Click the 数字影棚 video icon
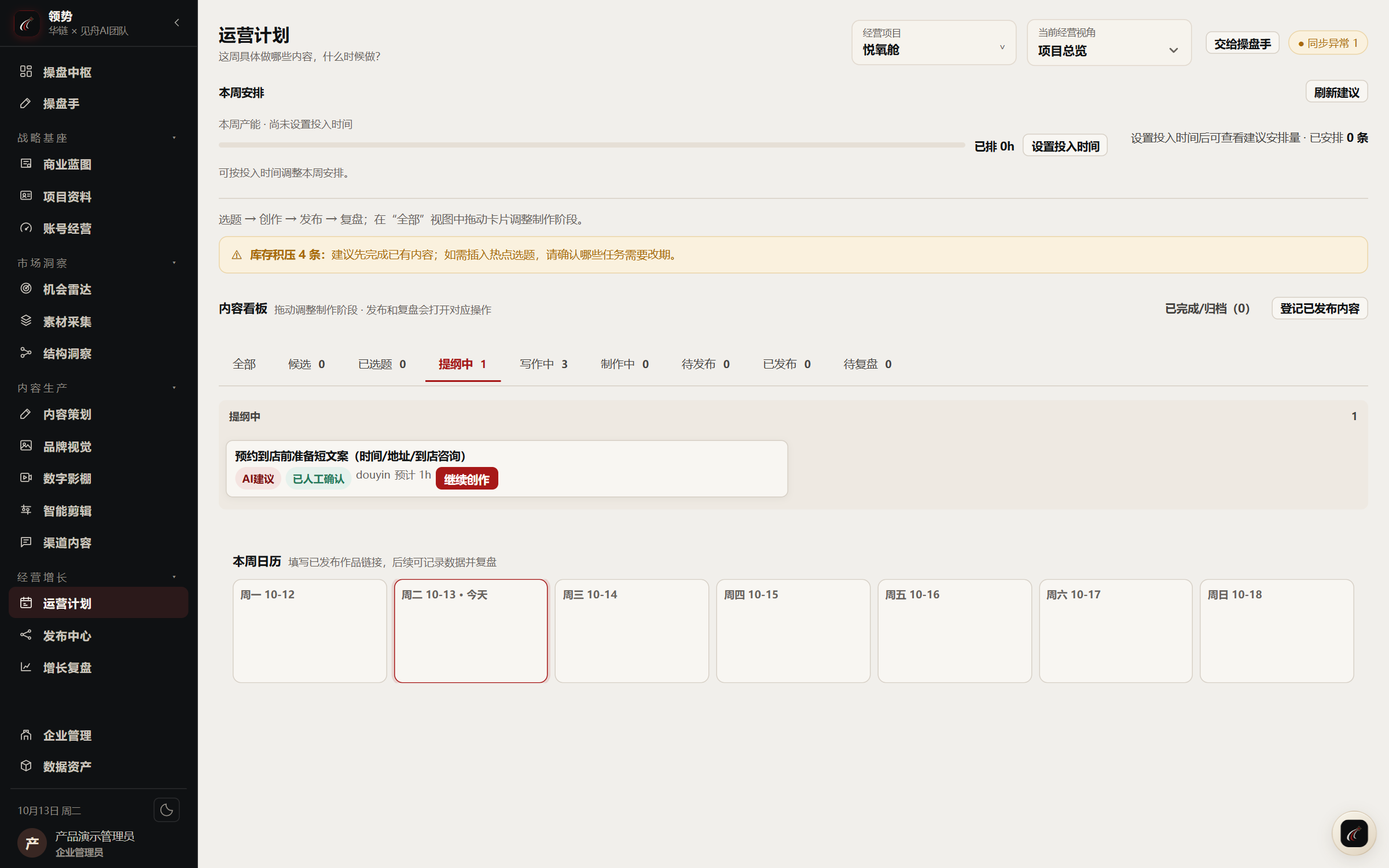This screenshot has width=1389, height=868. click(26, 478)
